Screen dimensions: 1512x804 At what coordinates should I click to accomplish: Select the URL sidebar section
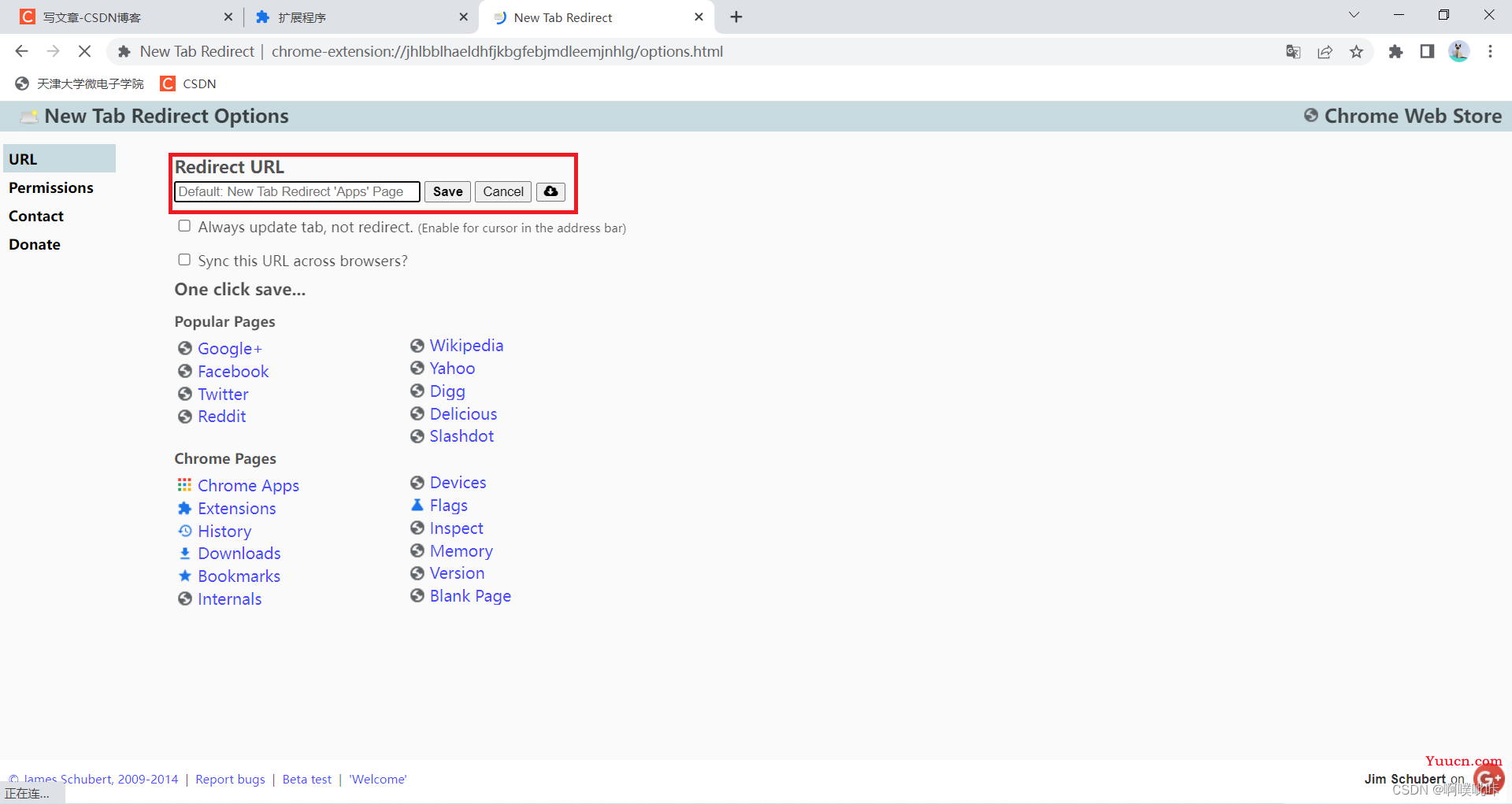59,158
